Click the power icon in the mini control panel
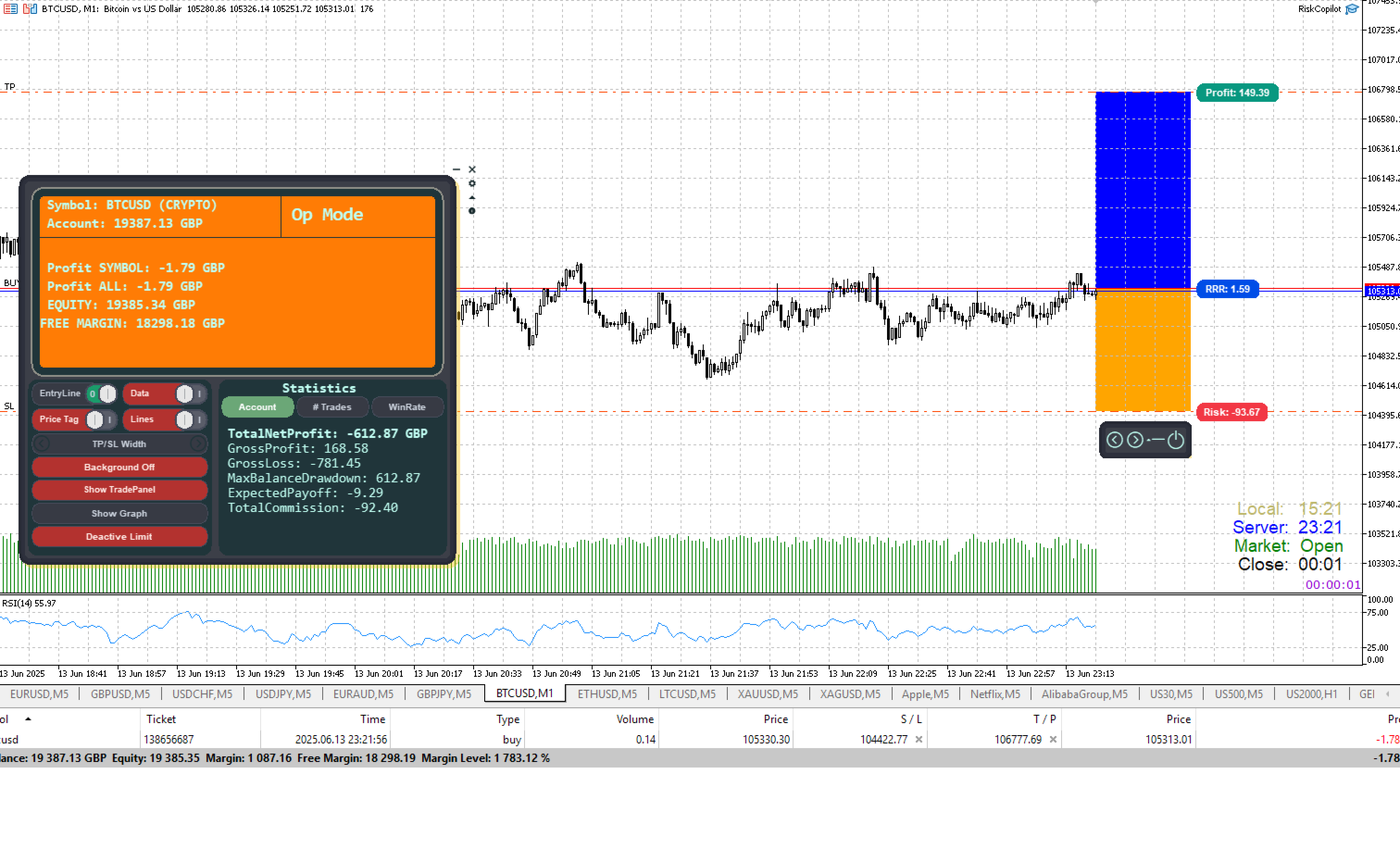This screenshot has width=1400, height=849. click(1176, 440)
